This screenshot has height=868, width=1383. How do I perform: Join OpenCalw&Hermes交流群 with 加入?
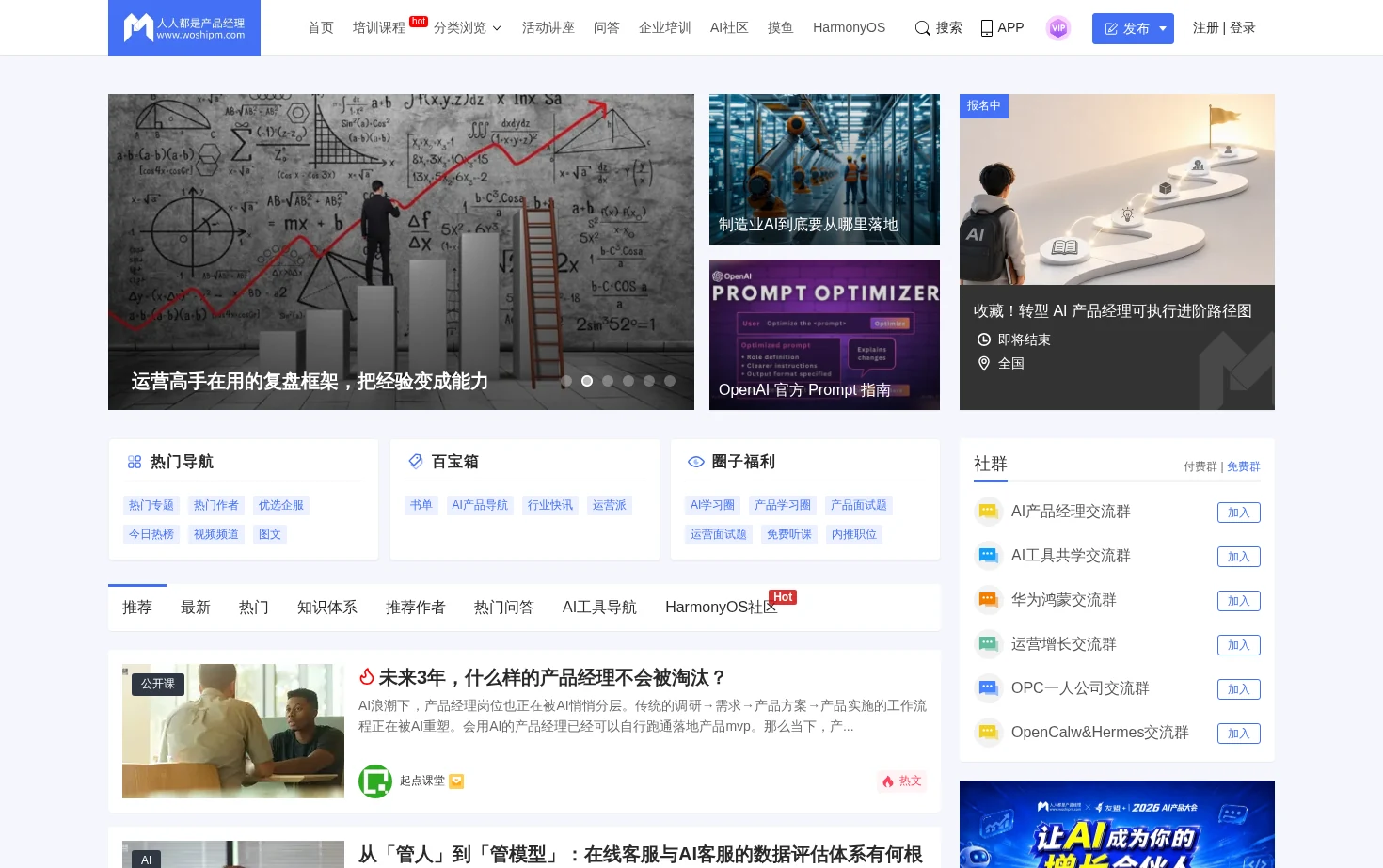coord(1239,734)
